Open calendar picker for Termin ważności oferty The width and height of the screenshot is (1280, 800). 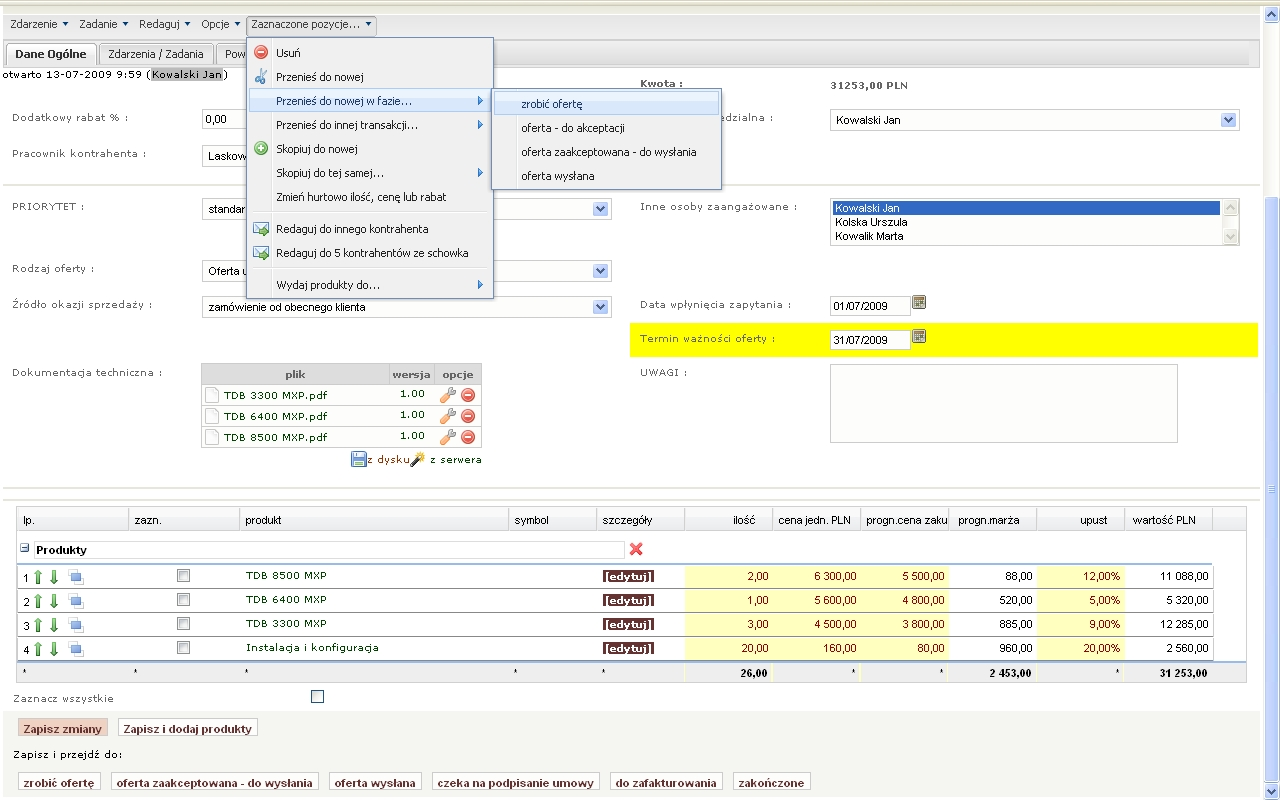click(919, 337)
